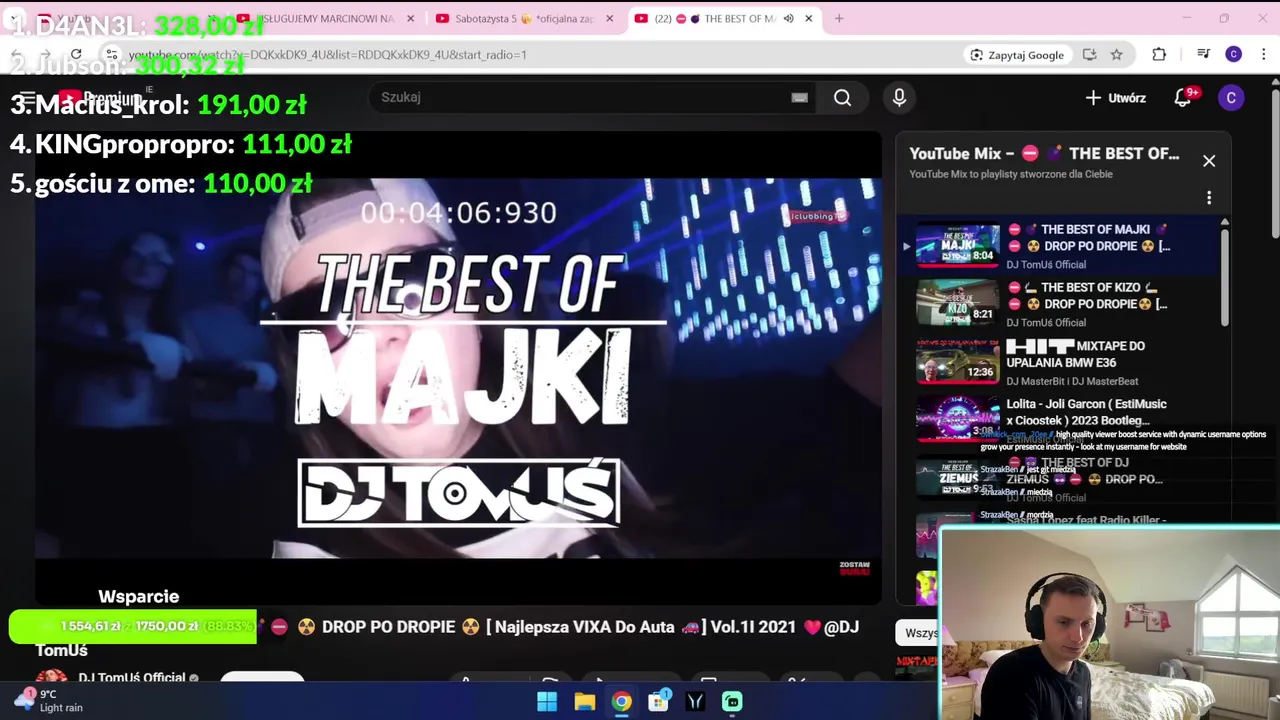The width and height of the screenshot is (1280, 720).
Task: Close the SŁUGUJEMY MARCINOWI tab
Action: point(410,18)
